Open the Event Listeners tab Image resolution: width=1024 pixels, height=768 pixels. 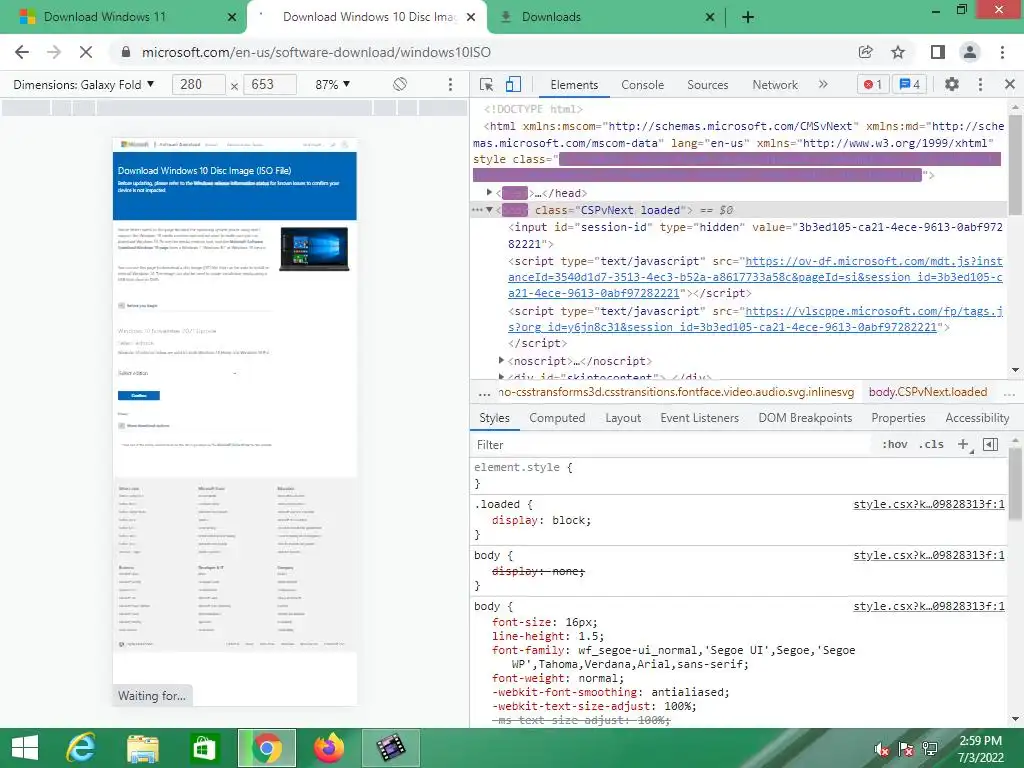699,418
